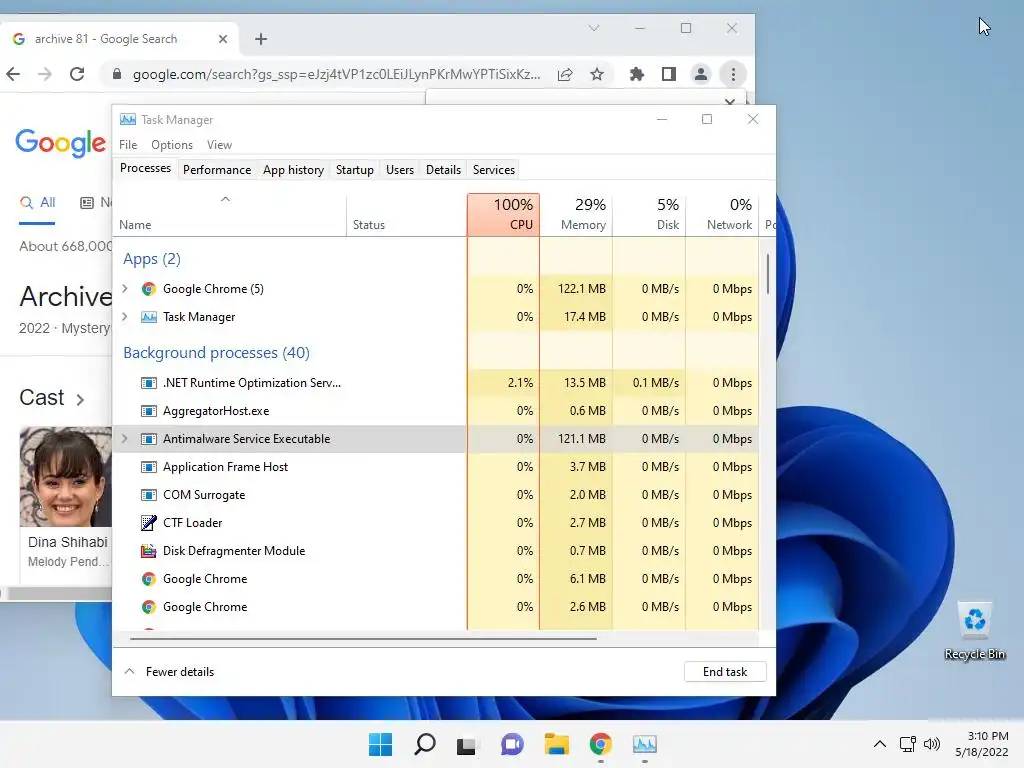Open Chrome extensions puzzle icon
Image resolution: width=1024 pixels, height=768 pixels.
[637, 74]
